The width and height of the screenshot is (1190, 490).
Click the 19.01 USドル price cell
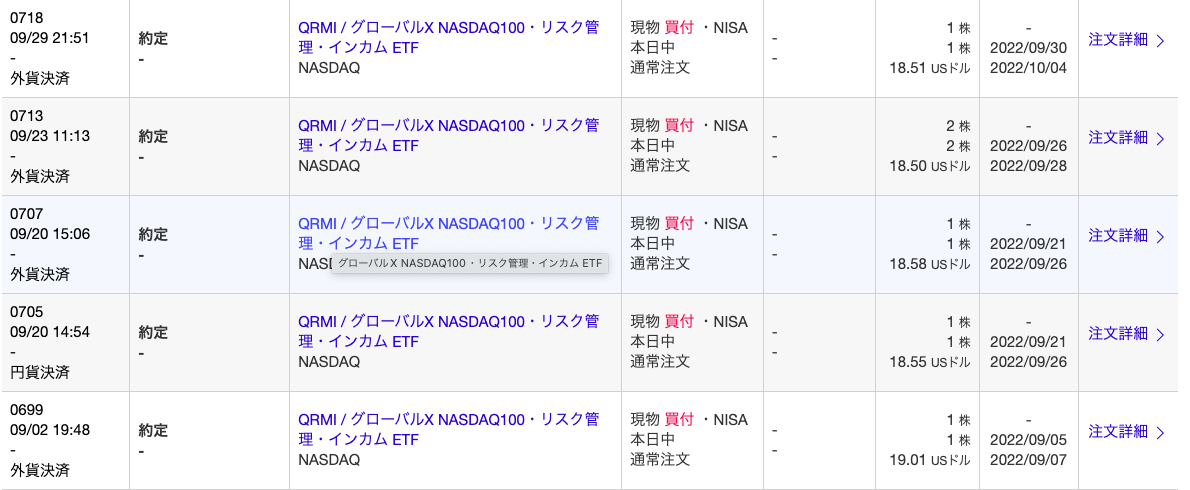[930, 460]
